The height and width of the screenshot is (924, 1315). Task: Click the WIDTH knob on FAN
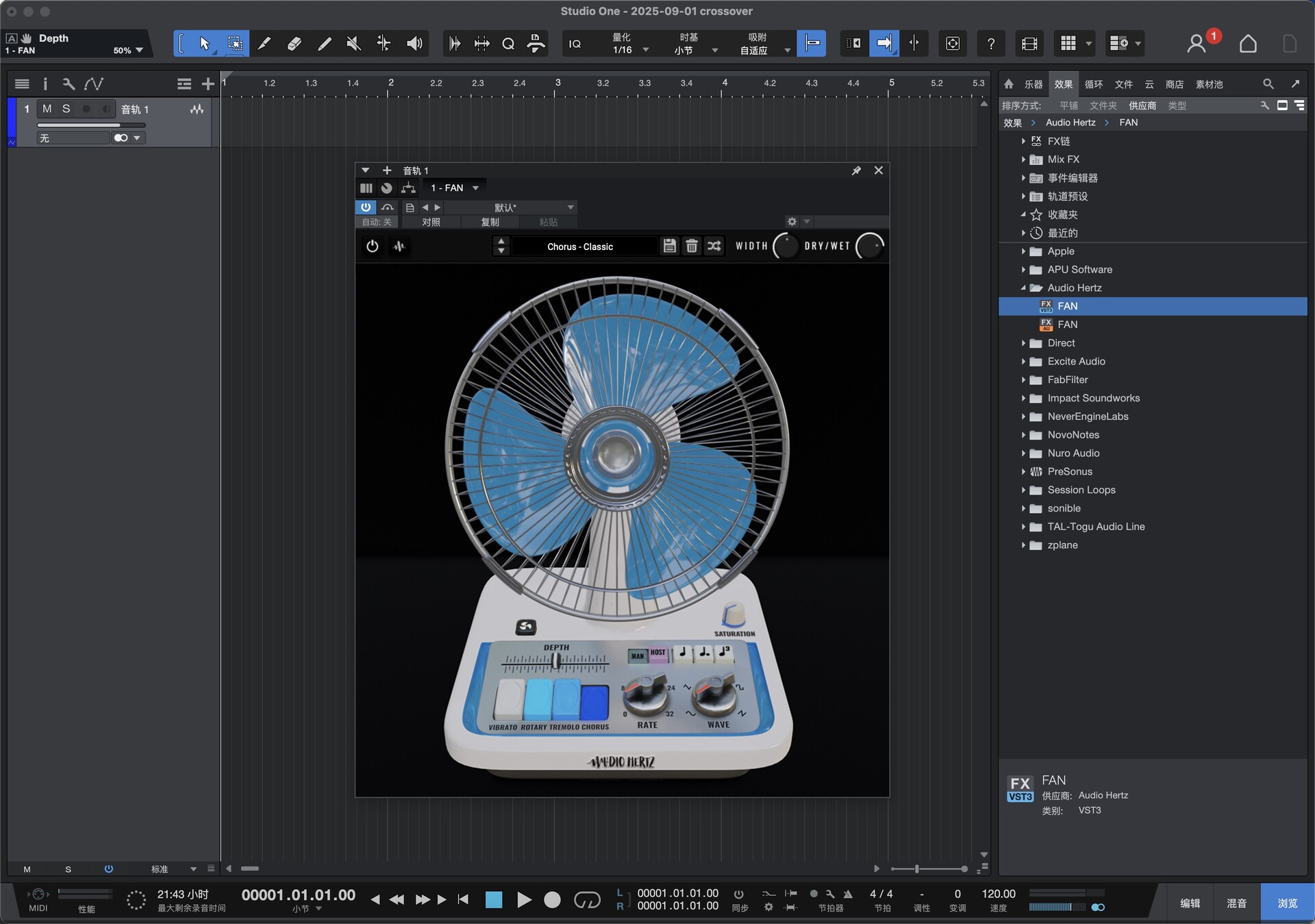(x=785, y=246)
